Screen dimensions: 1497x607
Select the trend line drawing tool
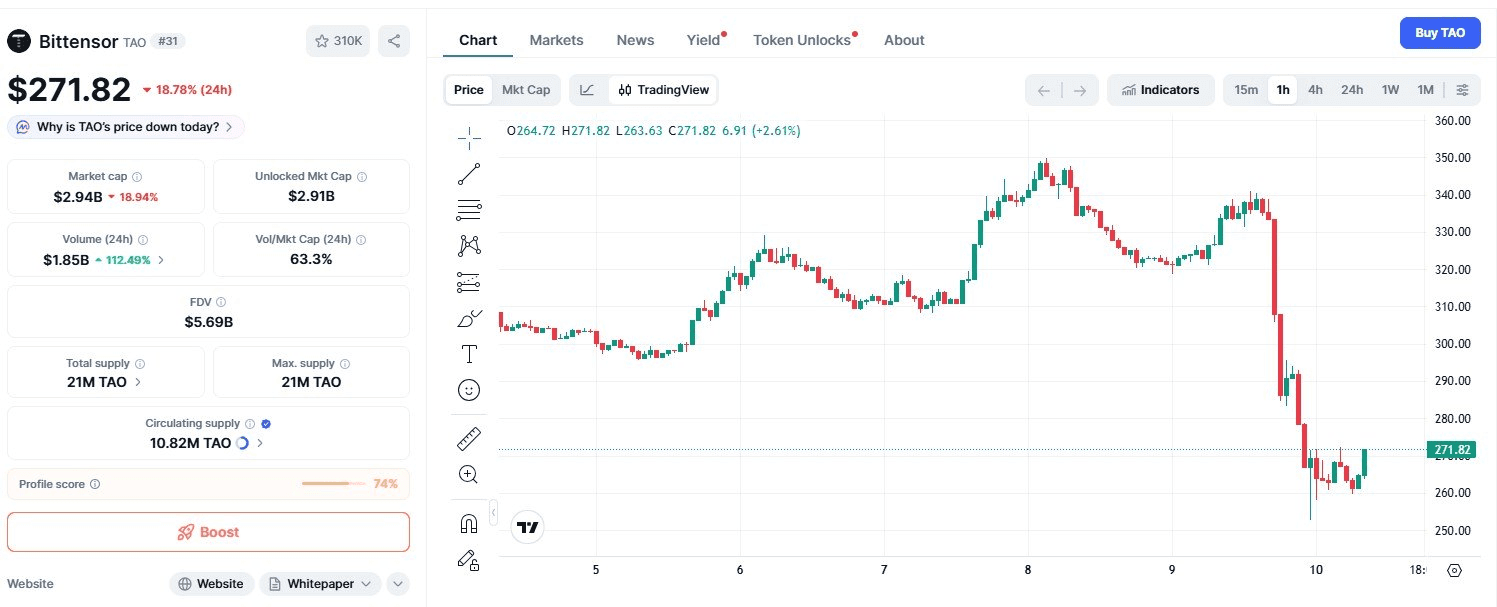(x=468, y=174)
